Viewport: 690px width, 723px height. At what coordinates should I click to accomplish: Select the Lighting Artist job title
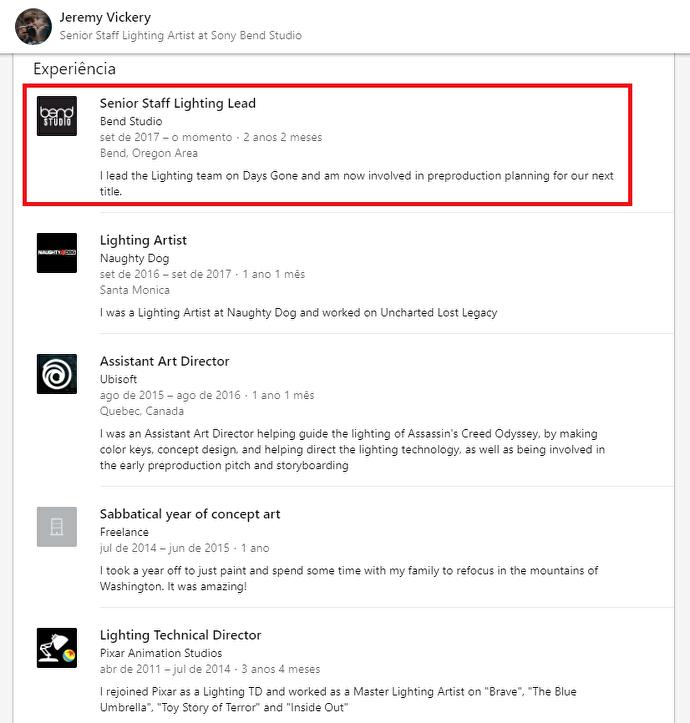143,240
